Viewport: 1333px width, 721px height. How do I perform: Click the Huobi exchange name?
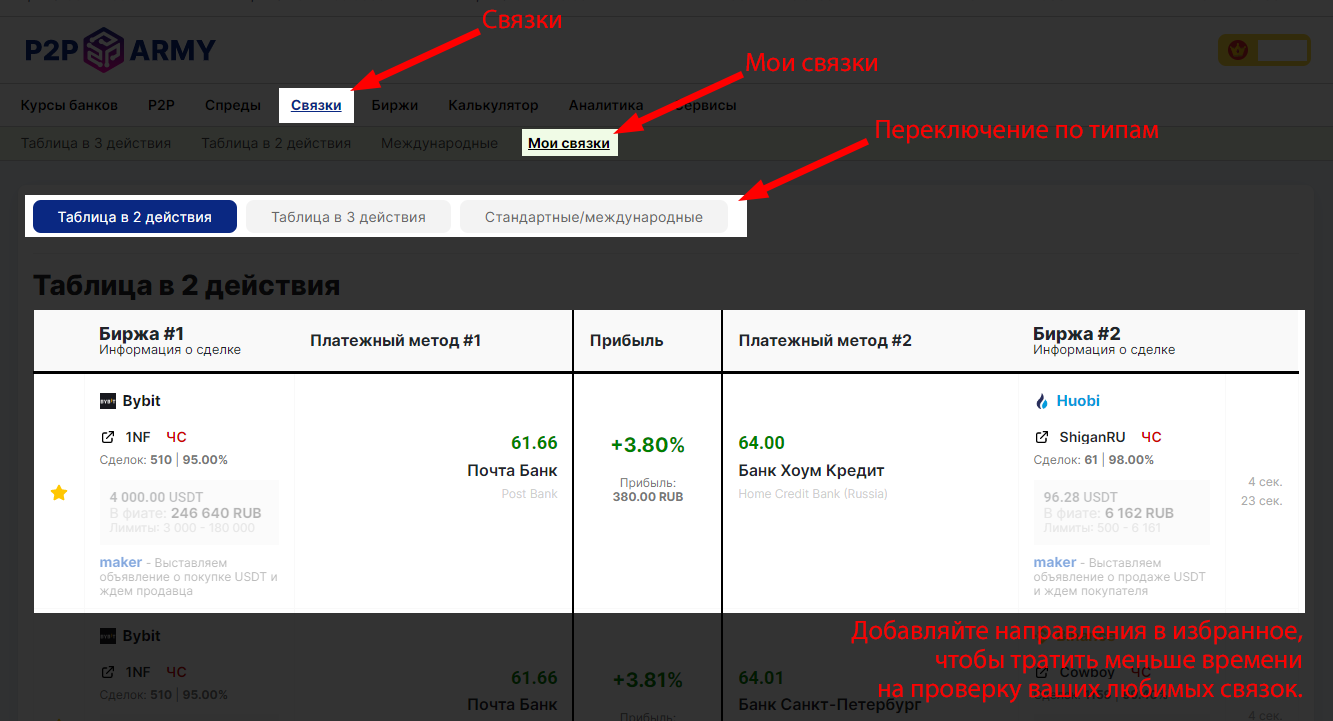[1078, 401]
